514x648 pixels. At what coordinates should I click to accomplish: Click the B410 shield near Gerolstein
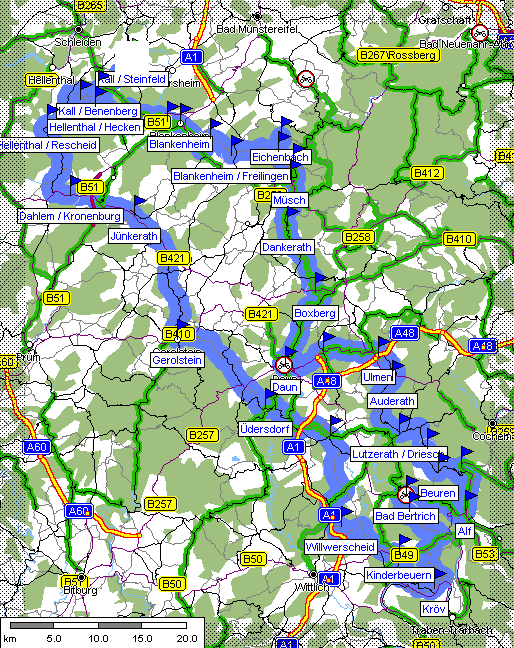pyautogui.click(x=178, y=334)
